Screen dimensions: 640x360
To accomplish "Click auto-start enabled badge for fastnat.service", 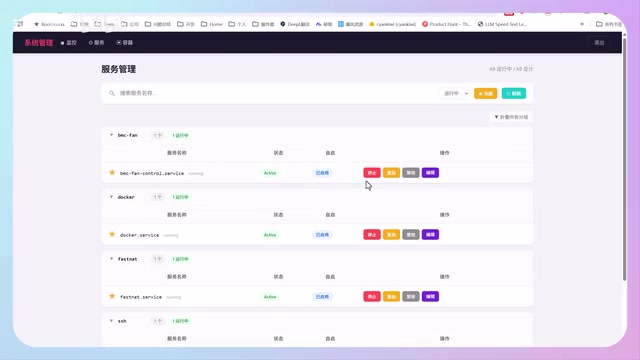I will click(x=322, y=297).
